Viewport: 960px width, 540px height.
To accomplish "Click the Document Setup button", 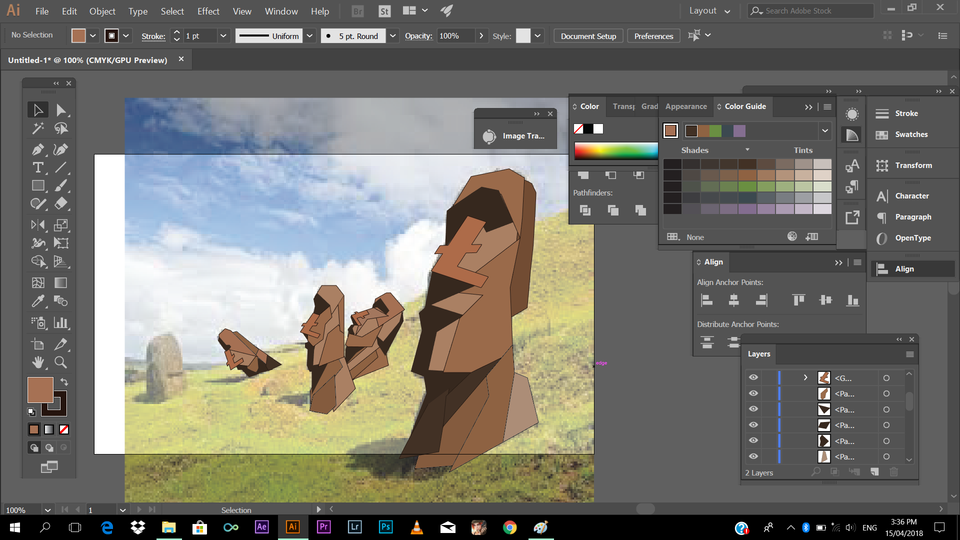I will (x=588, y=36).
